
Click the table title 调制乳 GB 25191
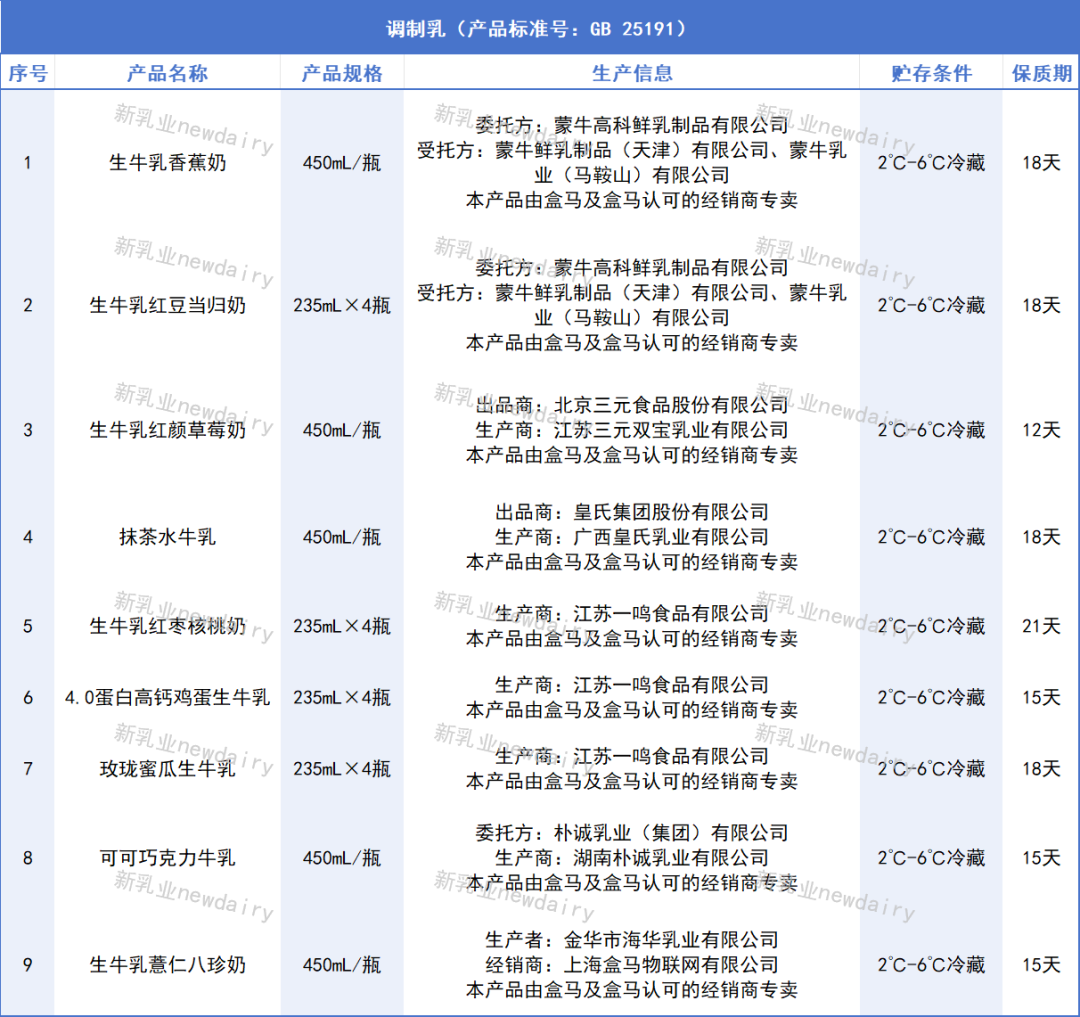536,28
